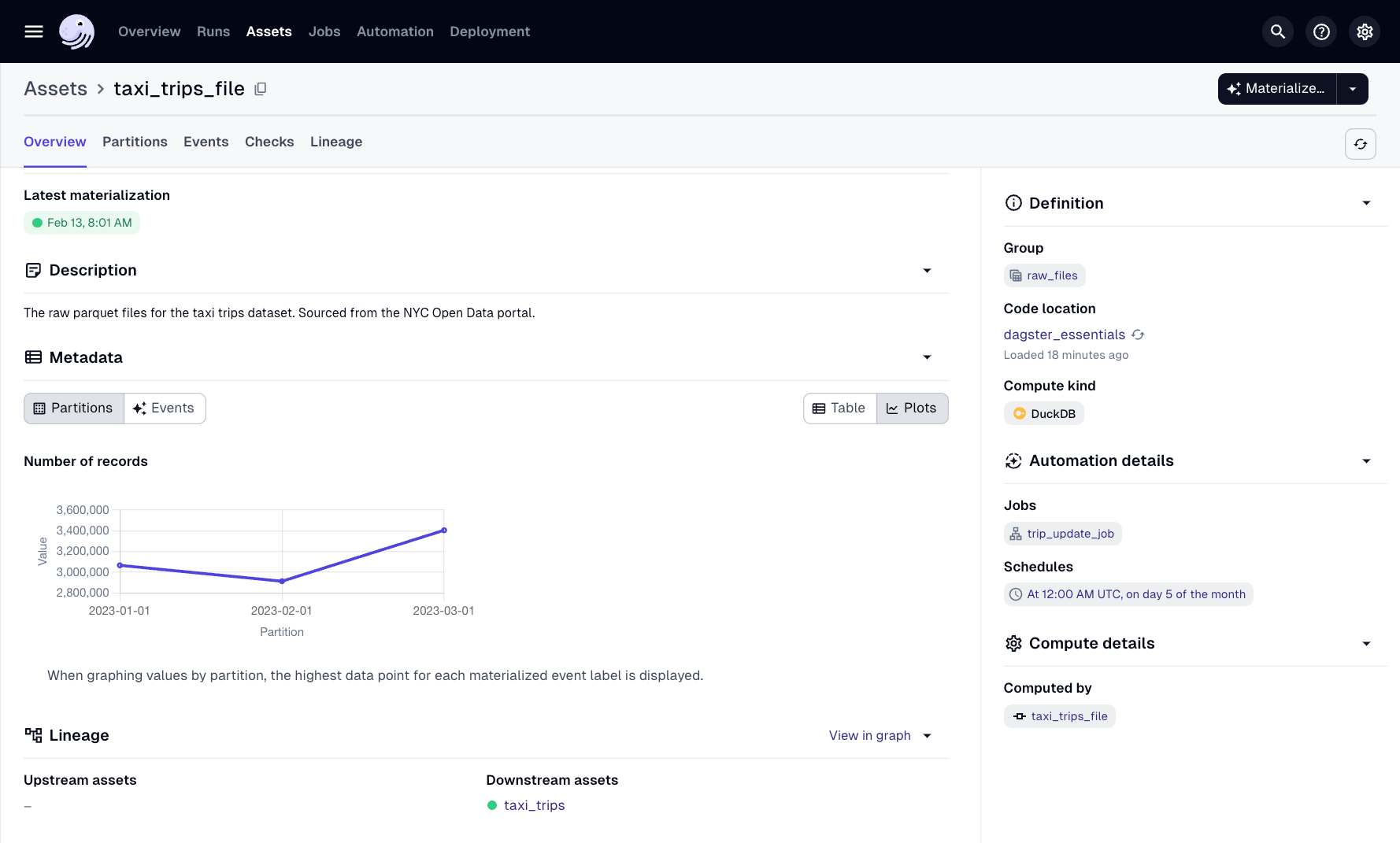The image size is (1400, 843).
Task: Click the Materialize button
Action: [x=1276, y=89]
